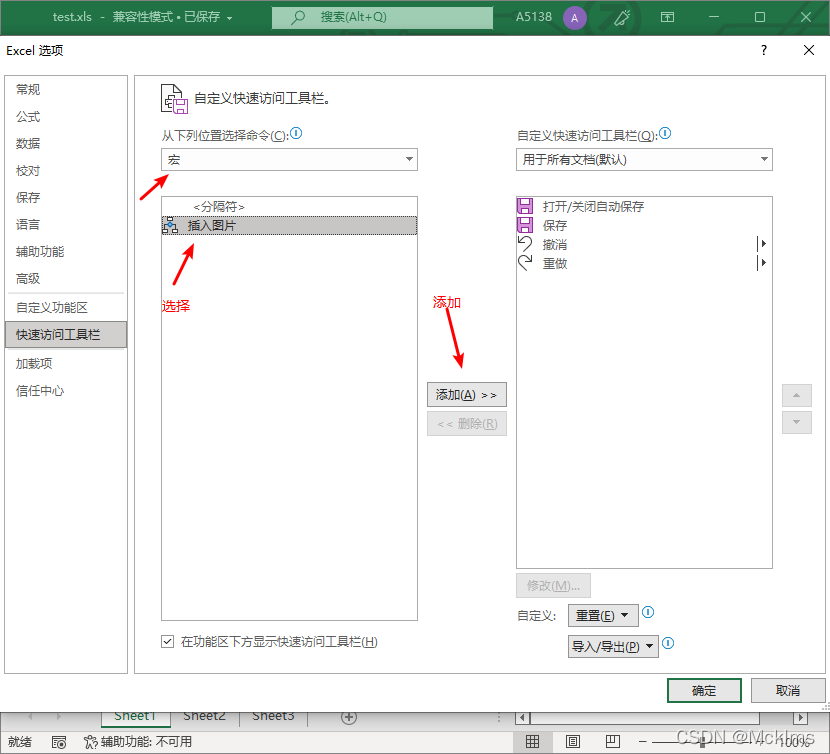
Task: Click info icon beside 导入/导出 button
Action: [x=668, y=643]
